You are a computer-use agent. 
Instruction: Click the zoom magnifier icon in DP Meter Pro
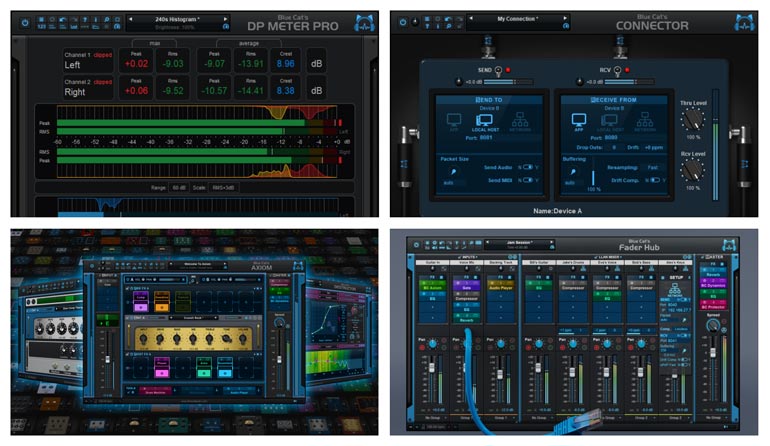click(x=106, y=20)
